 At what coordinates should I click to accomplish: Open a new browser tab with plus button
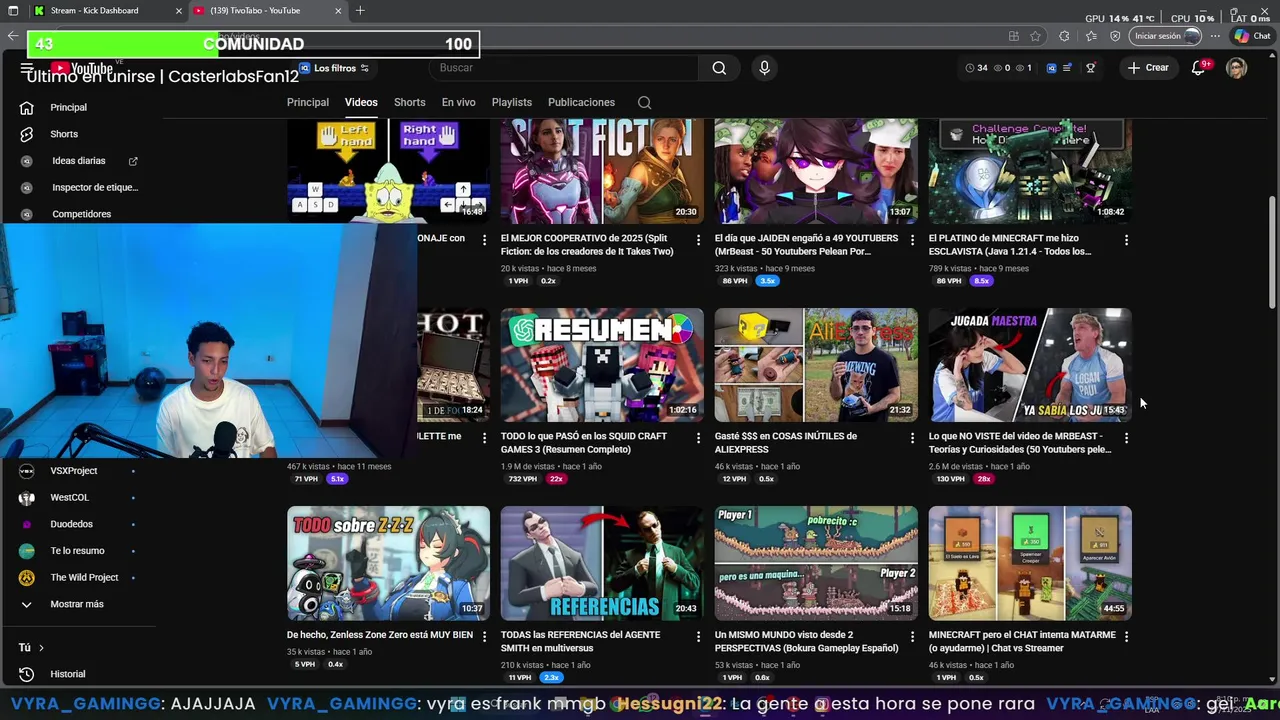(360, 10)
